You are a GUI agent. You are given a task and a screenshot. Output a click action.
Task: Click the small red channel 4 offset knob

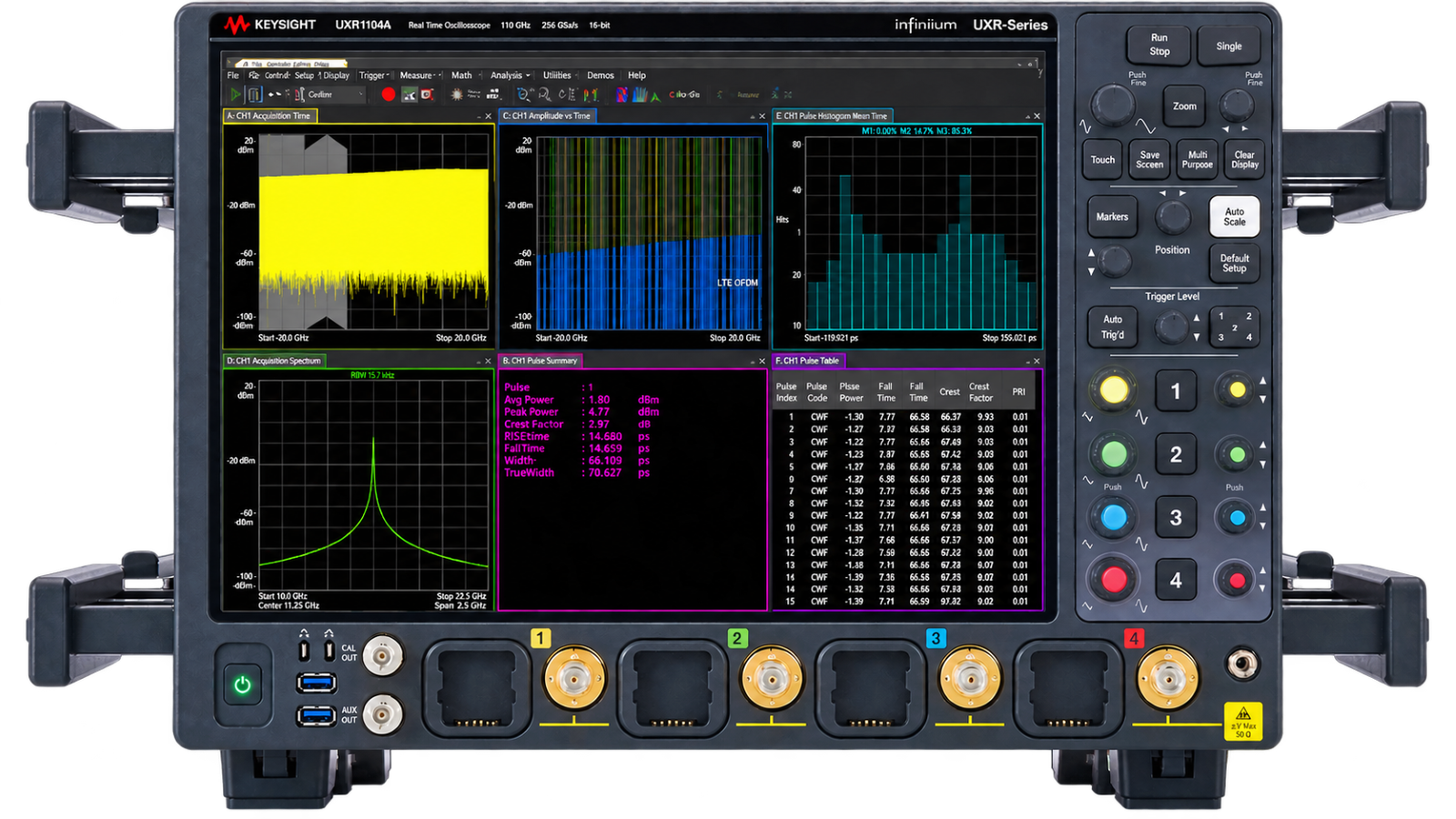click(1236, 580)
